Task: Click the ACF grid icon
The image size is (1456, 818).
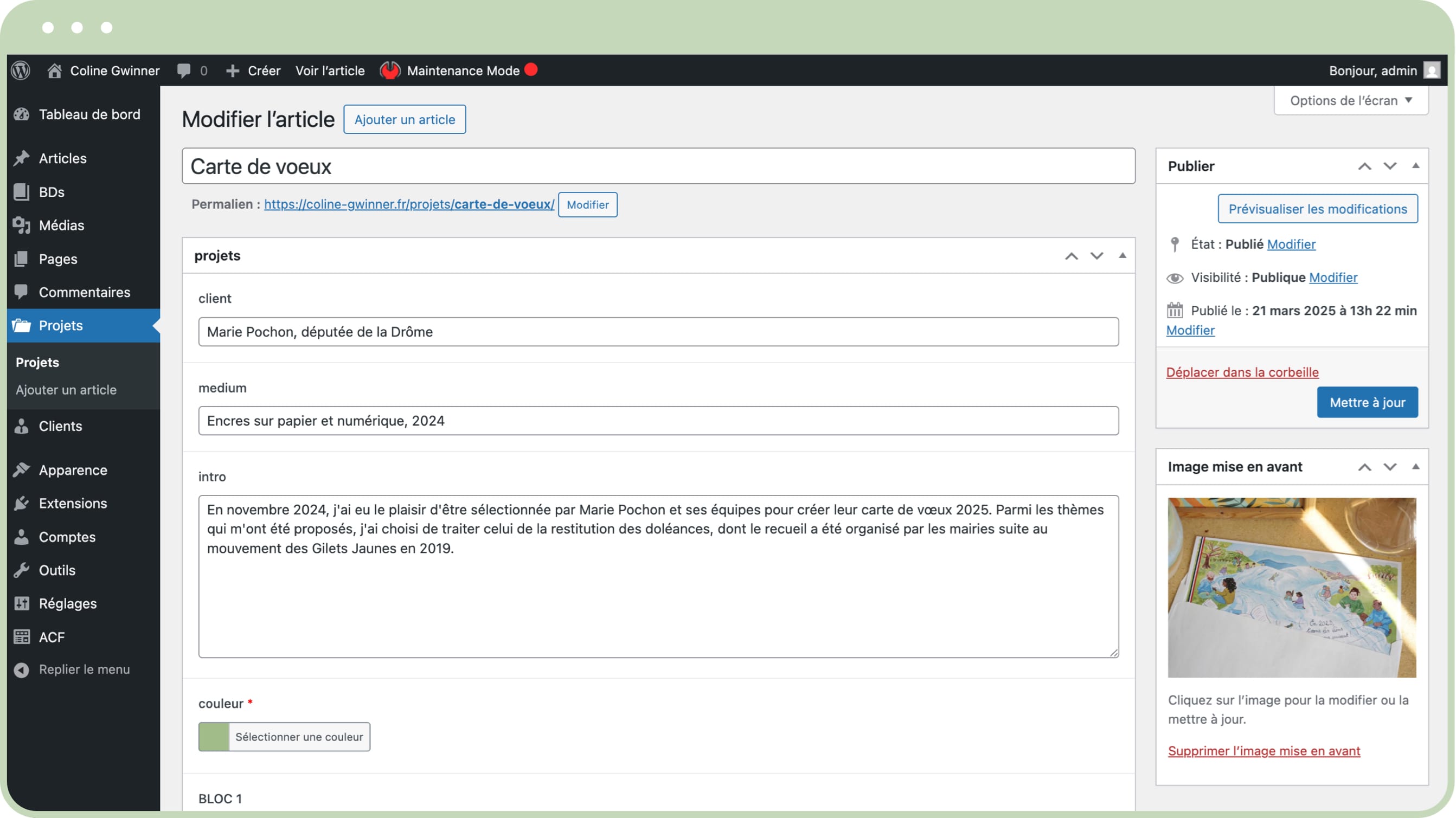Action: point(22,636)
